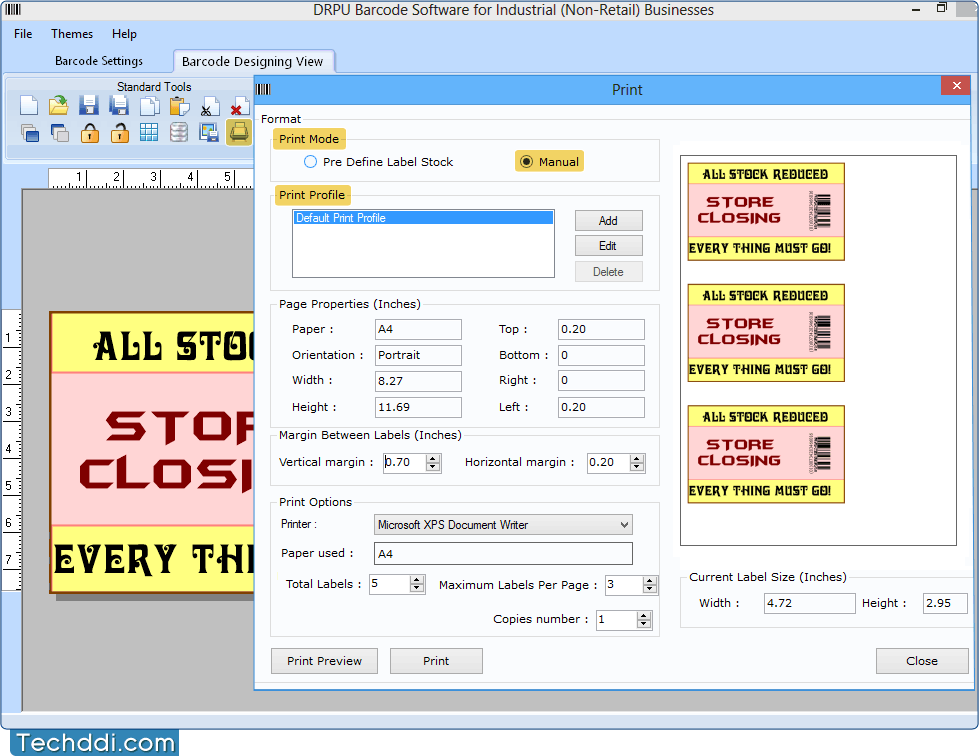
Task: Click the first label preview thumbnail
Action: pyautogui.click(x=766, y=212)
